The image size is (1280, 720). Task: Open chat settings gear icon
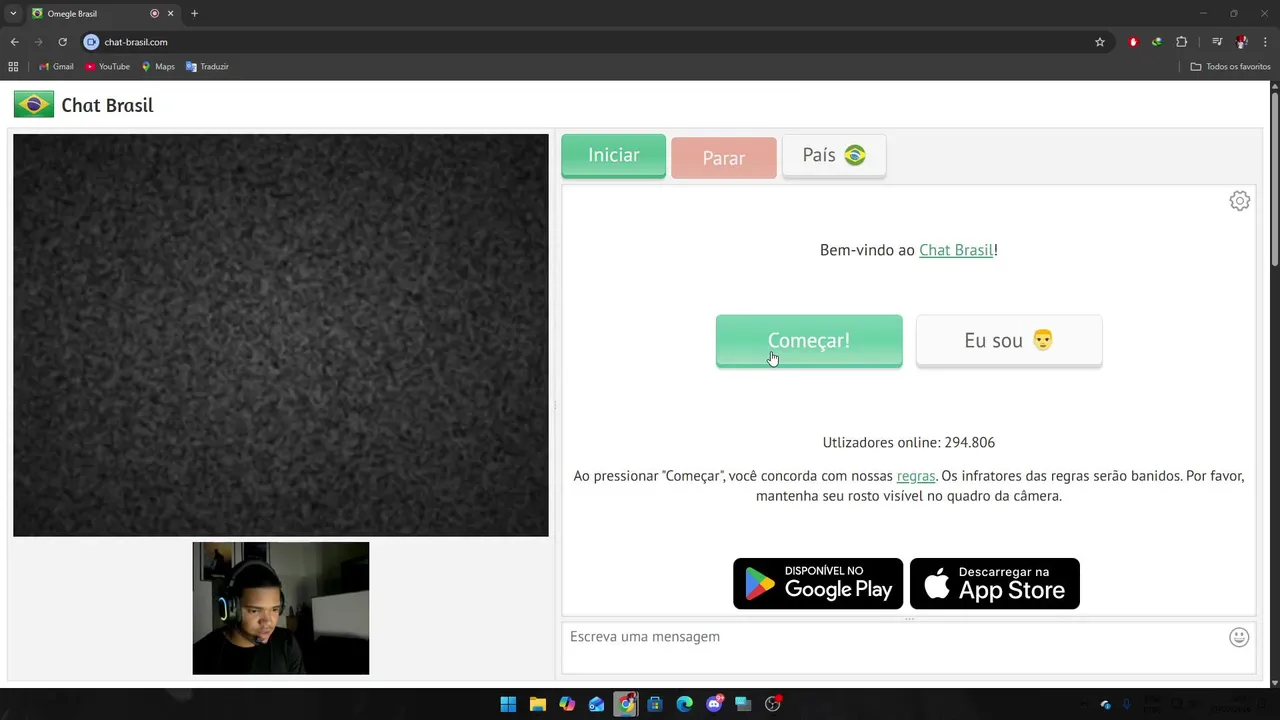[1239, 201]
